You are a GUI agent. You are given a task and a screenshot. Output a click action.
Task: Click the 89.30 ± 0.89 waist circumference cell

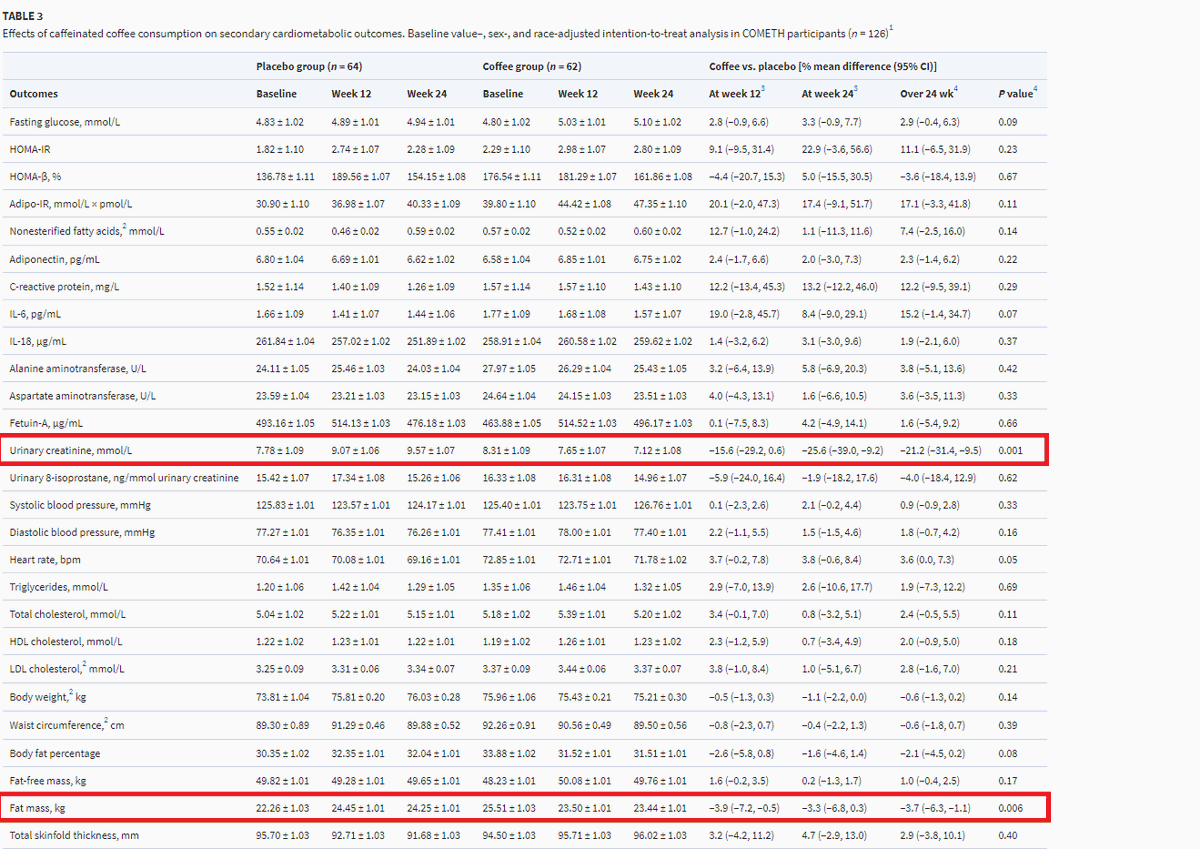284,725
